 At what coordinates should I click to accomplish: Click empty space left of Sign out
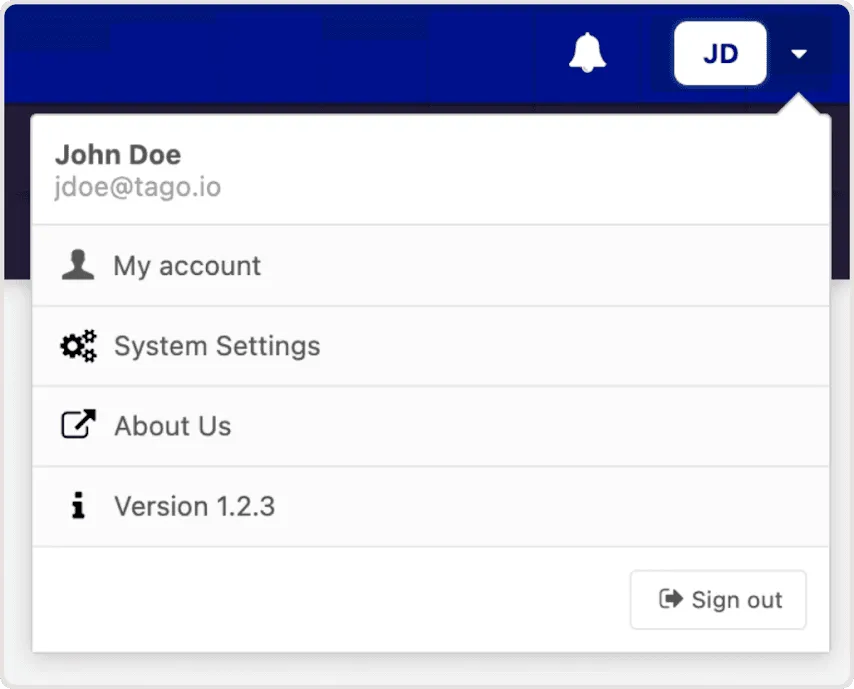330,599
